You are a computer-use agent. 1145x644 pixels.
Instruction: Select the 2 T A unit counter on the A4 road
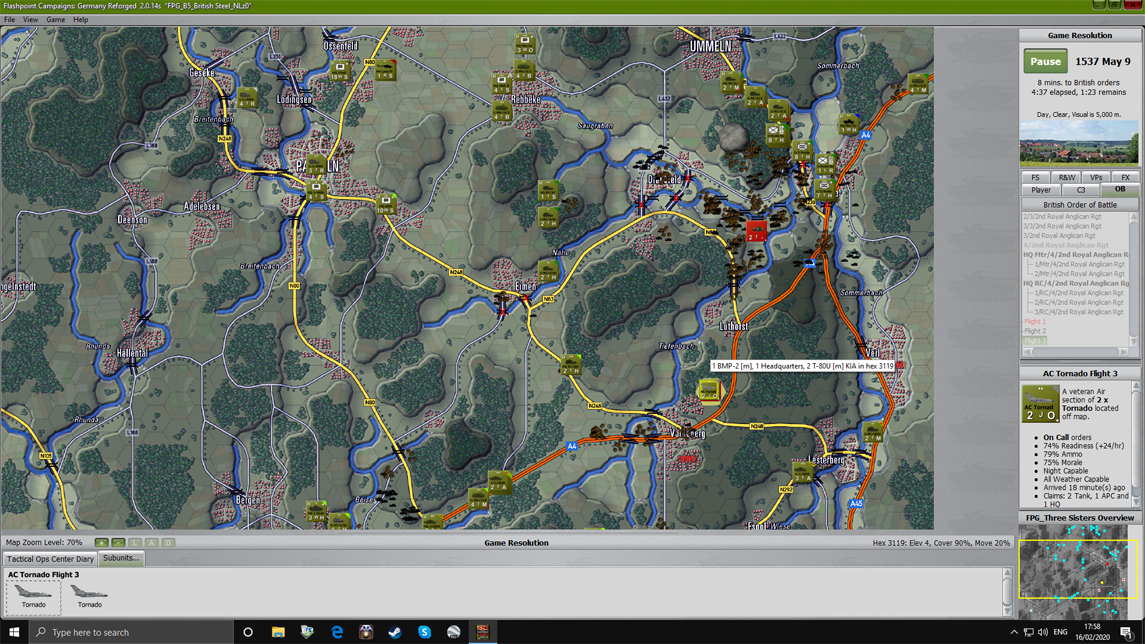coord(499,483)
